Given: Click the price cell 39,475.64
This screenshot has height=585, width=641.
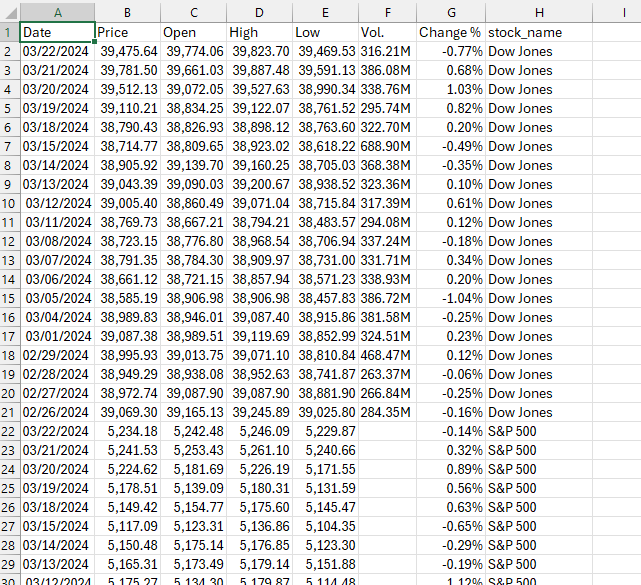Looking at the screenshot, I should tap(128, 52).
